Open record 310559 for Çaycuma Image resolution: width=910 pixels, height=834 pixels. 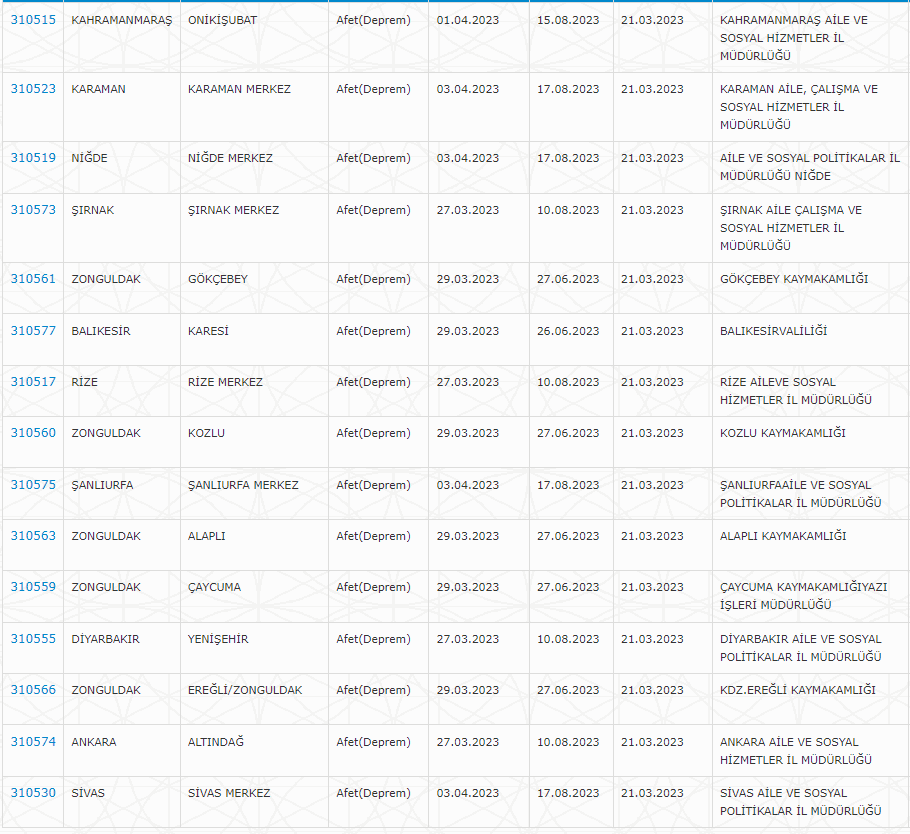tap(33, 587)
